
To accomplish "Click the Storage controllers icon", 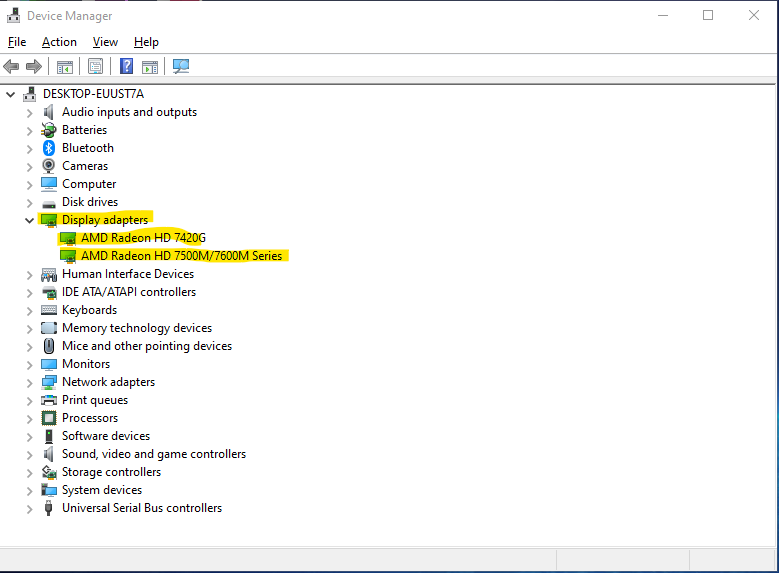I will [49, 472].
